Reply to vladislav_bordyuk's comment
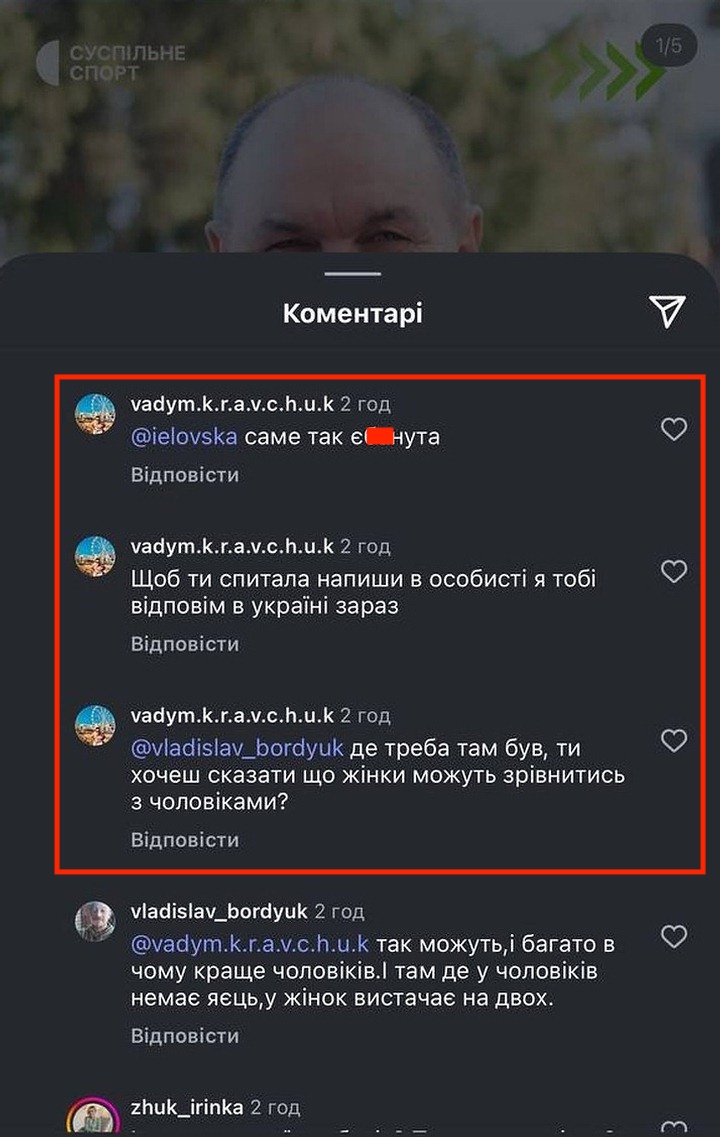 185,1035
